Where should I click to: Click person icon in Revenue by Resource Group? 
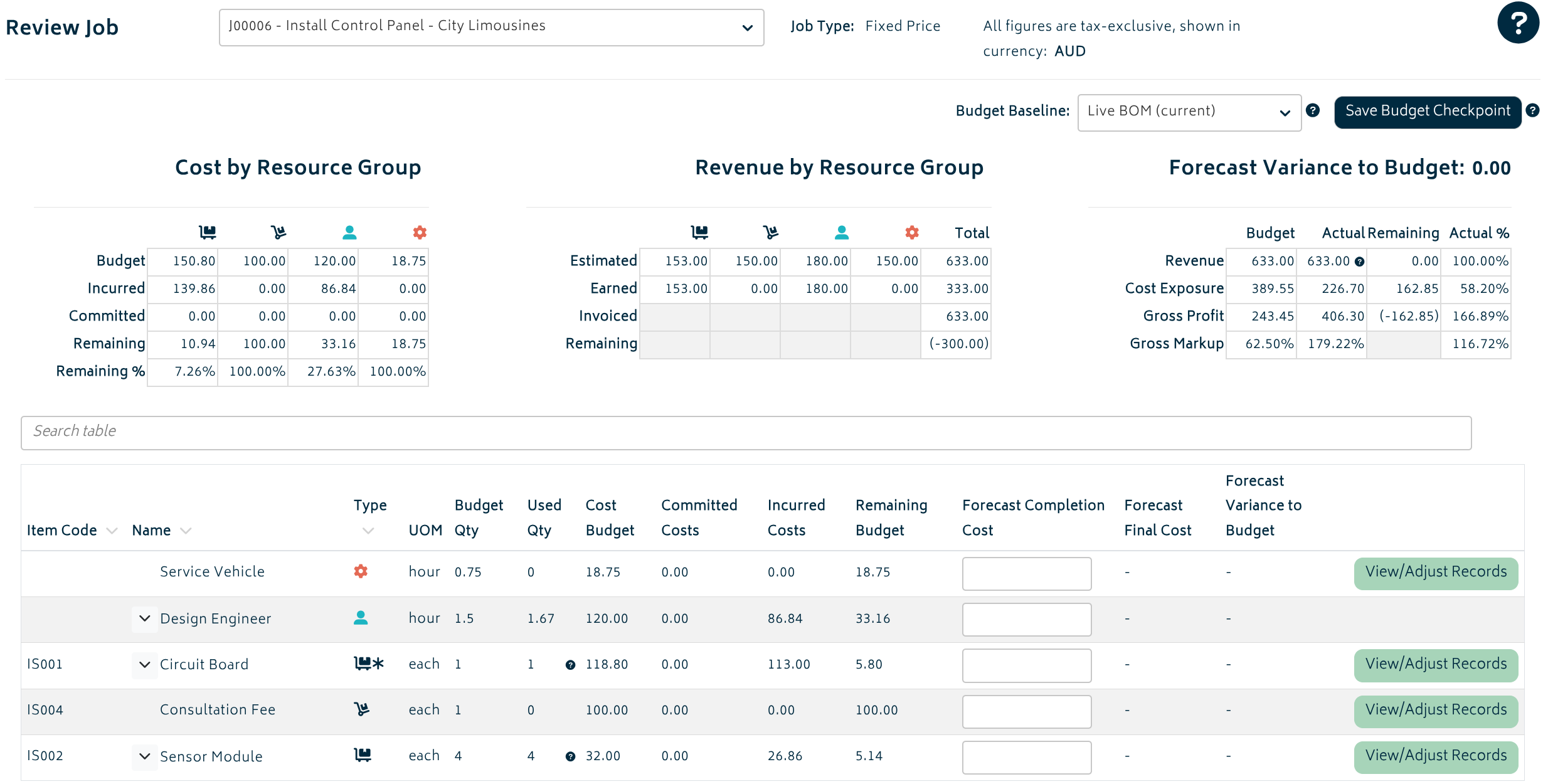pos(842,233)
